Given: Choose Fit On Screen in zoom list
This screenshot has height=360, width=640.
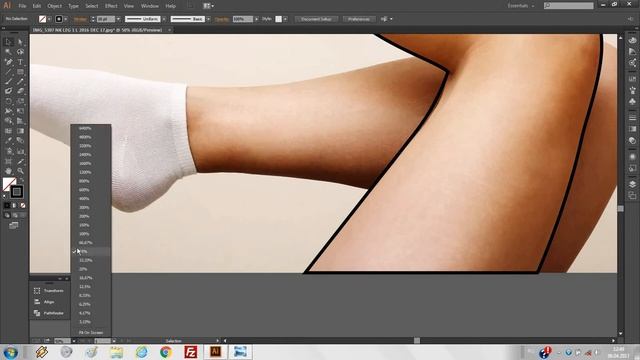Looking at the screenshot, I should pos(91,332).
